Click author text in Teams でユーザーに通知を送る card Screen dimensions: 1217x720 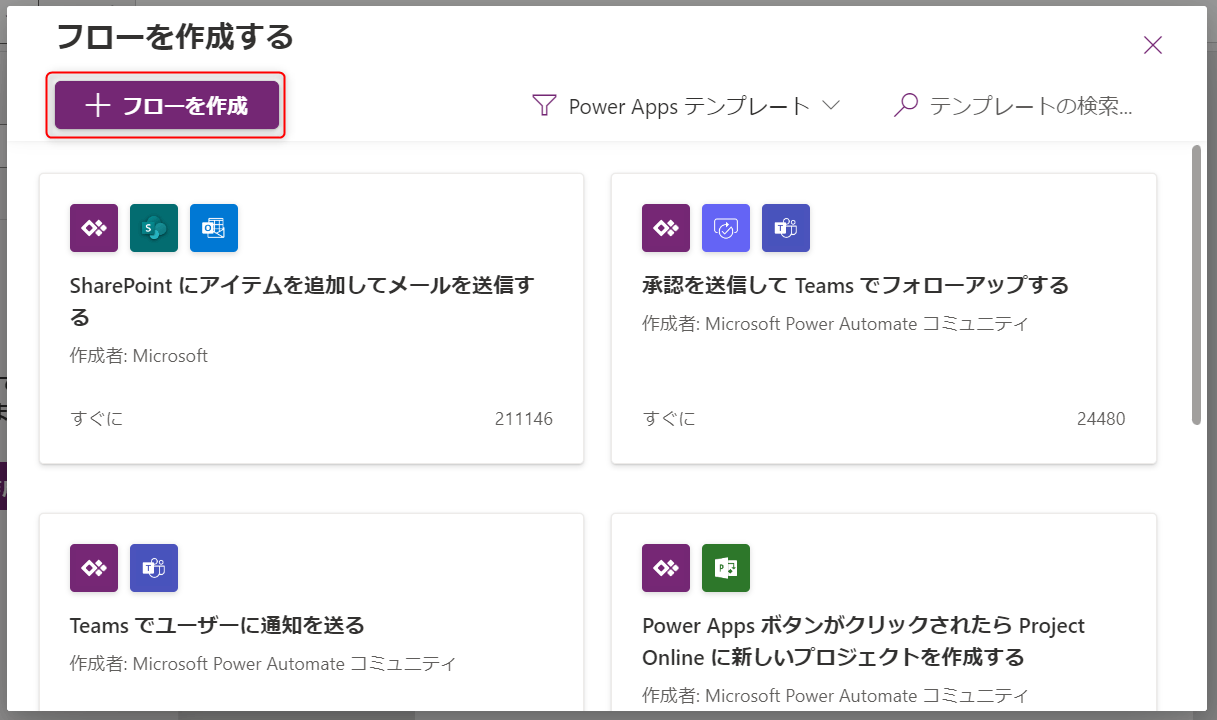tap(263, 663)
